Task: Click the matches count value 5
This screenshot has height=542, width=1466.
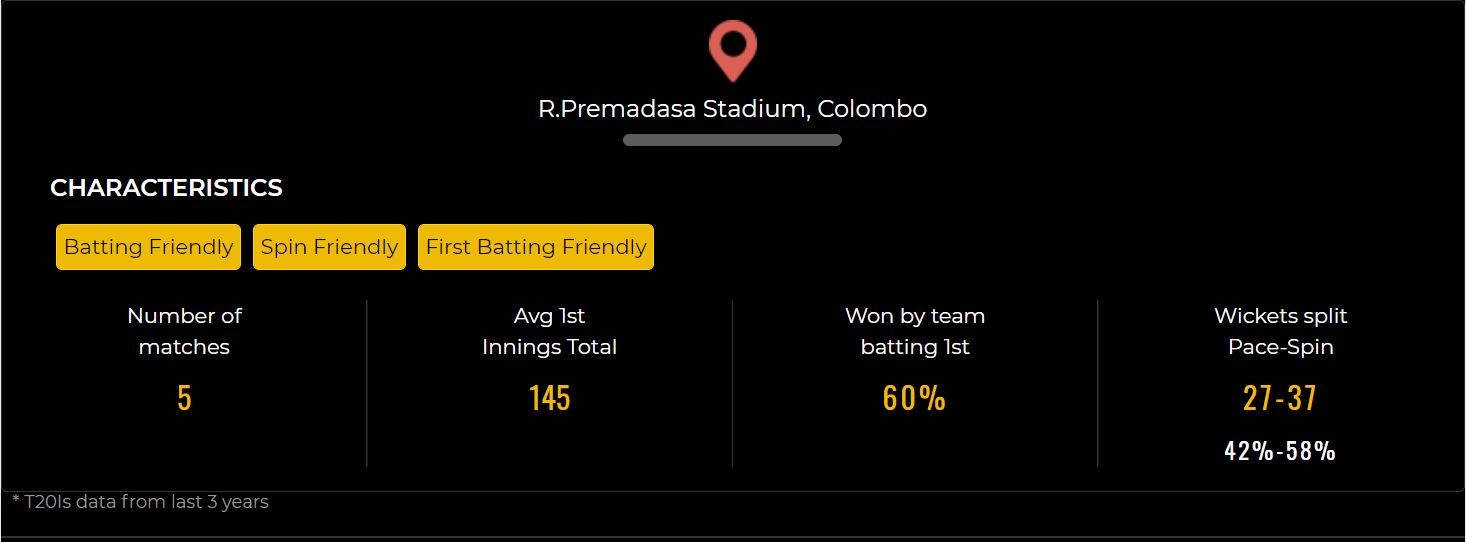Action: click(184, 398)
